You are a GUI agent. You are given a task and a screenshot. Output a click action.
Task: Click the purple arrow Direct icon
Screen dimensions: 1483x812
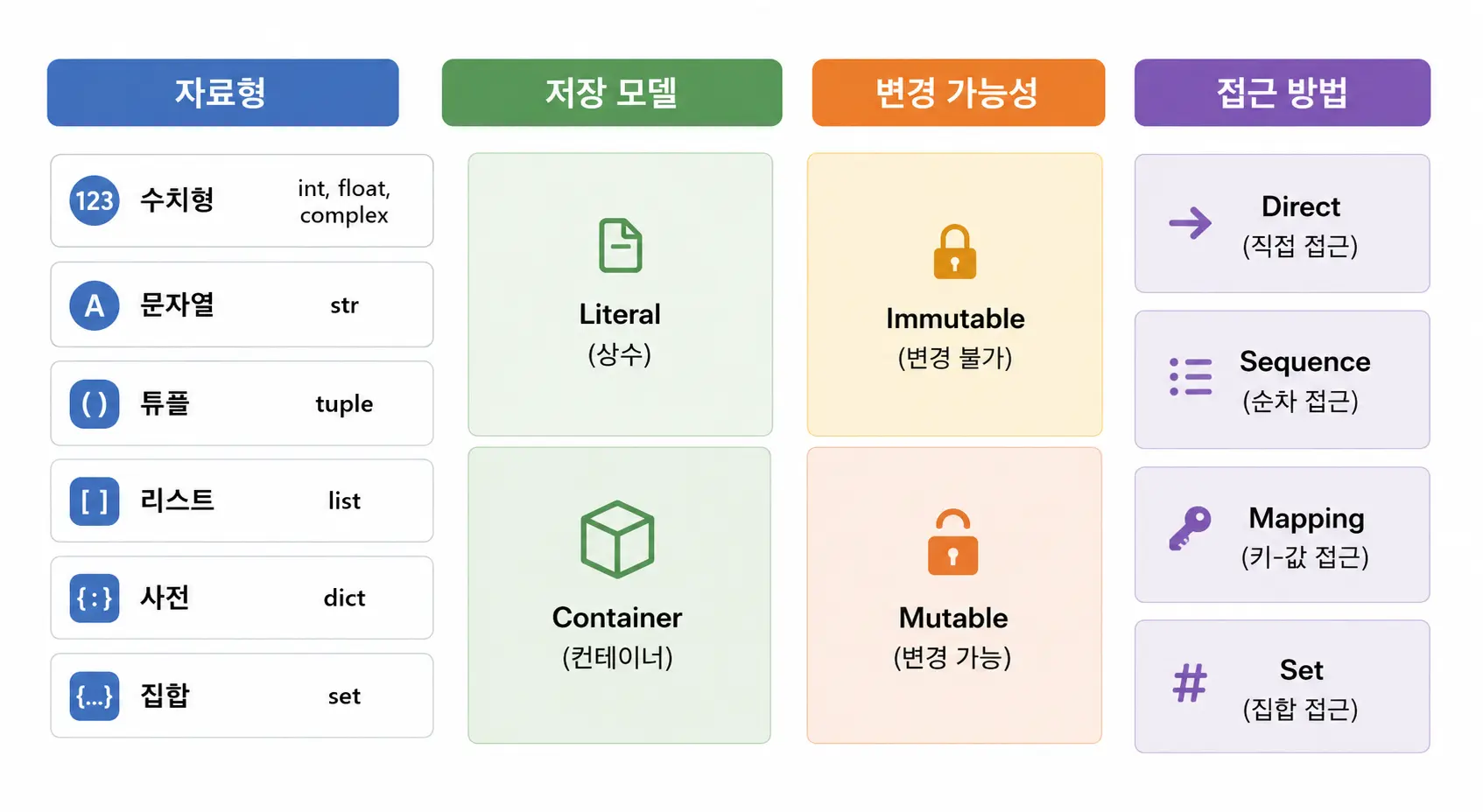(x=1191, y=223)
